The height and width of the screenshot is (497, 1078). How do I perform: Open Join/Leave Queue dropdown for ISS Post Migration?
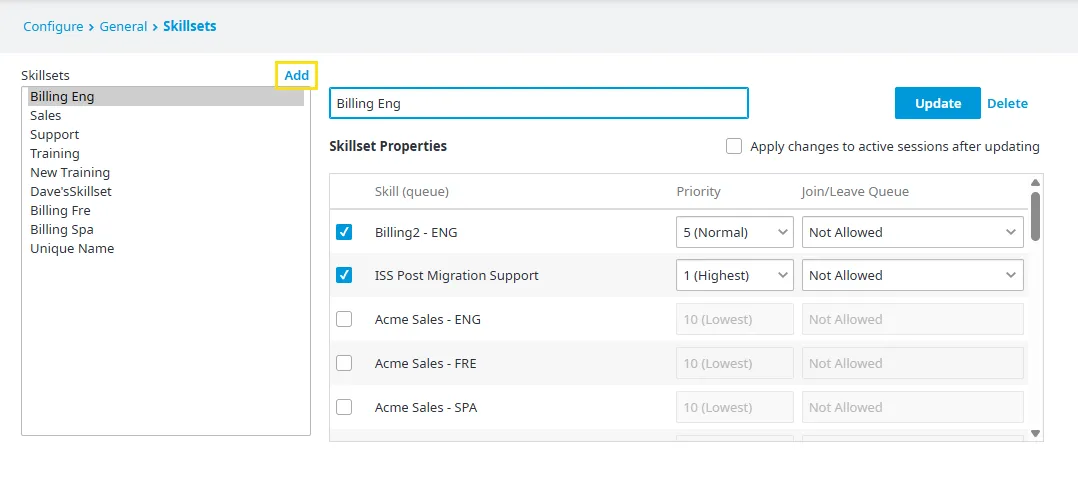point(913,275)
